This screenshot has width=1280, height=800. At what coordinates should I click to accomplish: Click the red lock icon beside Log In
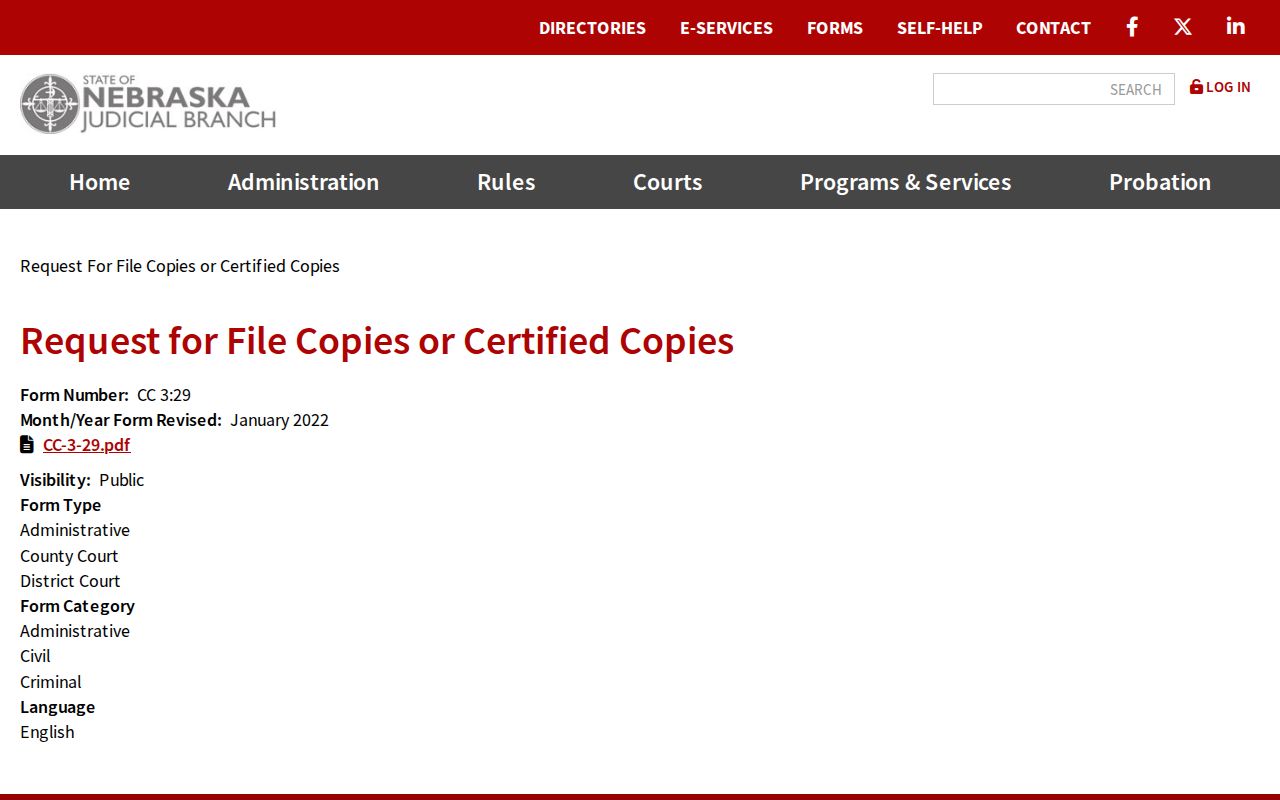pyautogui.click(x=1196, y=87)
